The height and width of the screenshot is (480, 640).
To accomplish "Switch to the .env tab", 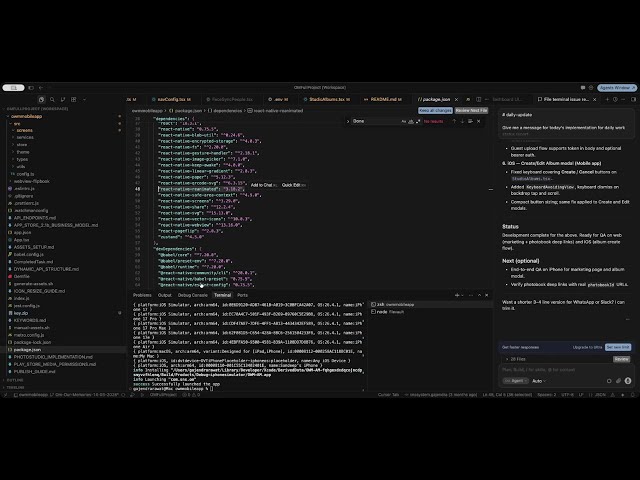I will 278,99.
